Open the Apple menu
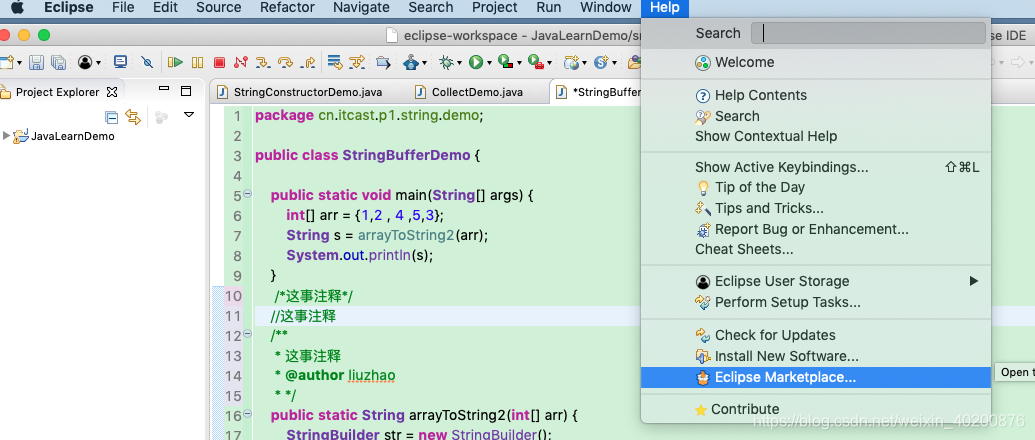 [x=17, y=8]
